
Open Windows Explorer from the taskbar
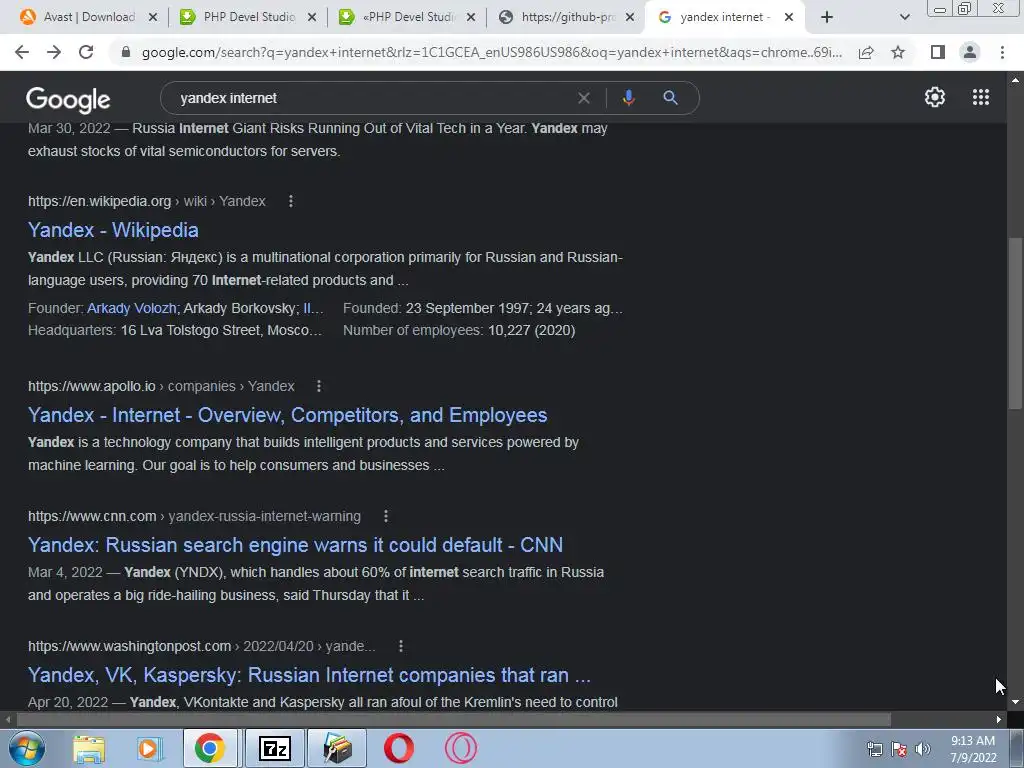coord(89,748)
